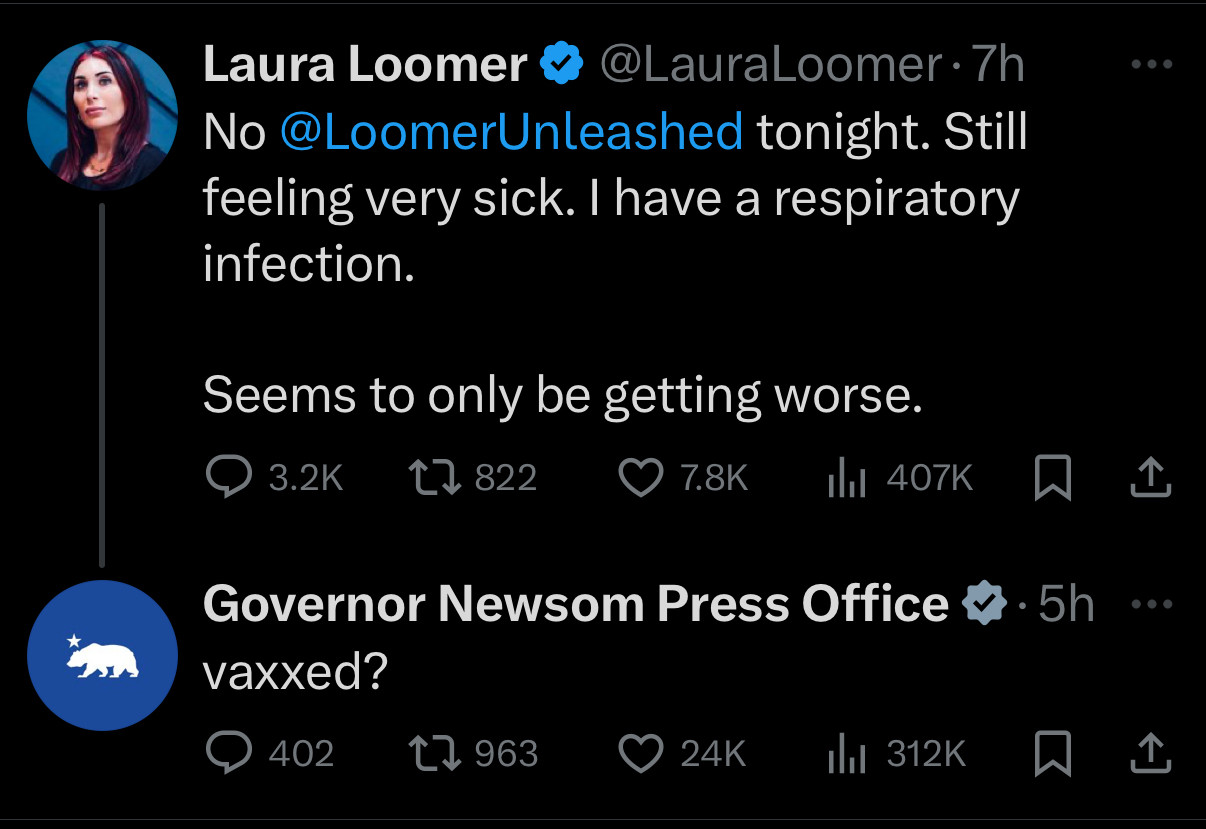The image size is (1206, 829).
Task: Repost Laura Loomer's post
Action: click(435, 477)
